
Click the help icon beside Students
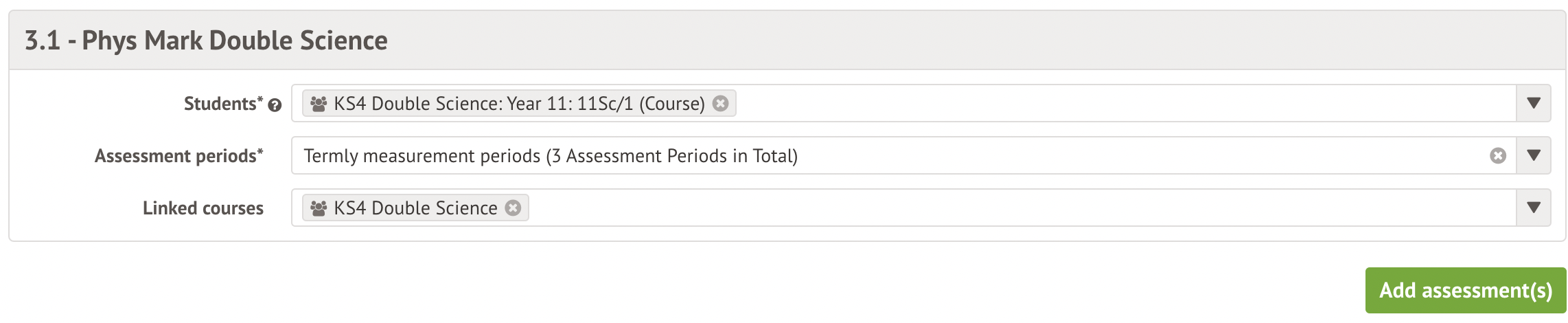tap(275, 105)
